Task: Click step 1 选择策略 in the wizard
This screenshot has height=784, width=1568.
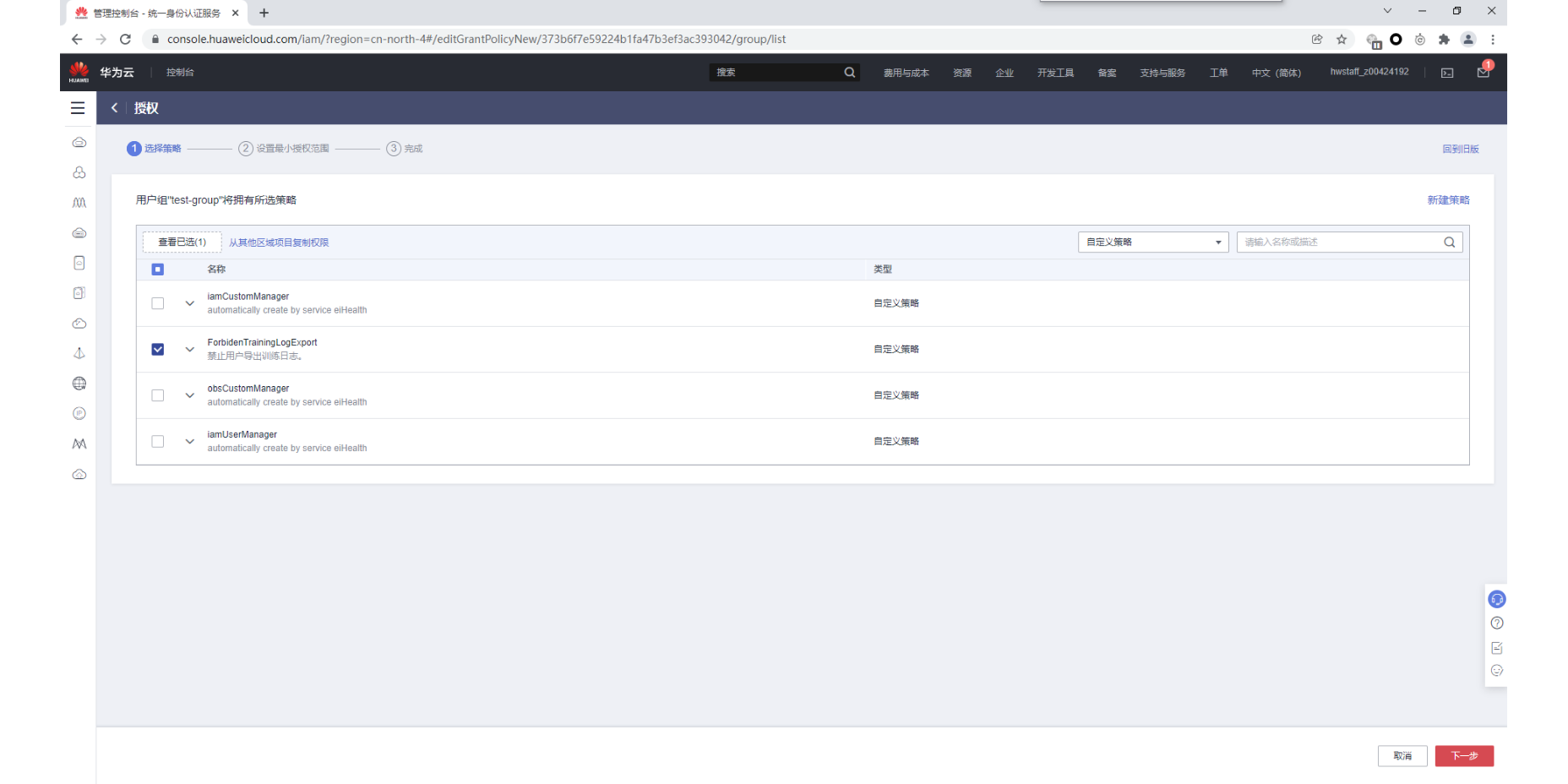Action: (155, 149)
